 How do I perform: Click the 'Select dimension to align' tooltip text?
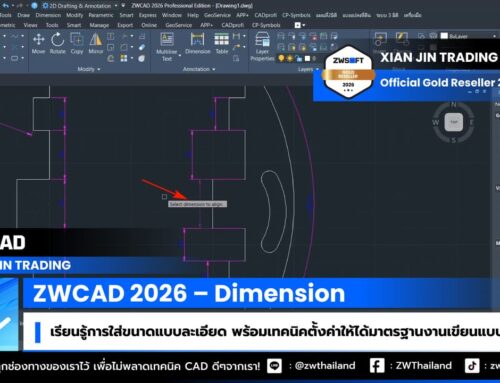197,204
